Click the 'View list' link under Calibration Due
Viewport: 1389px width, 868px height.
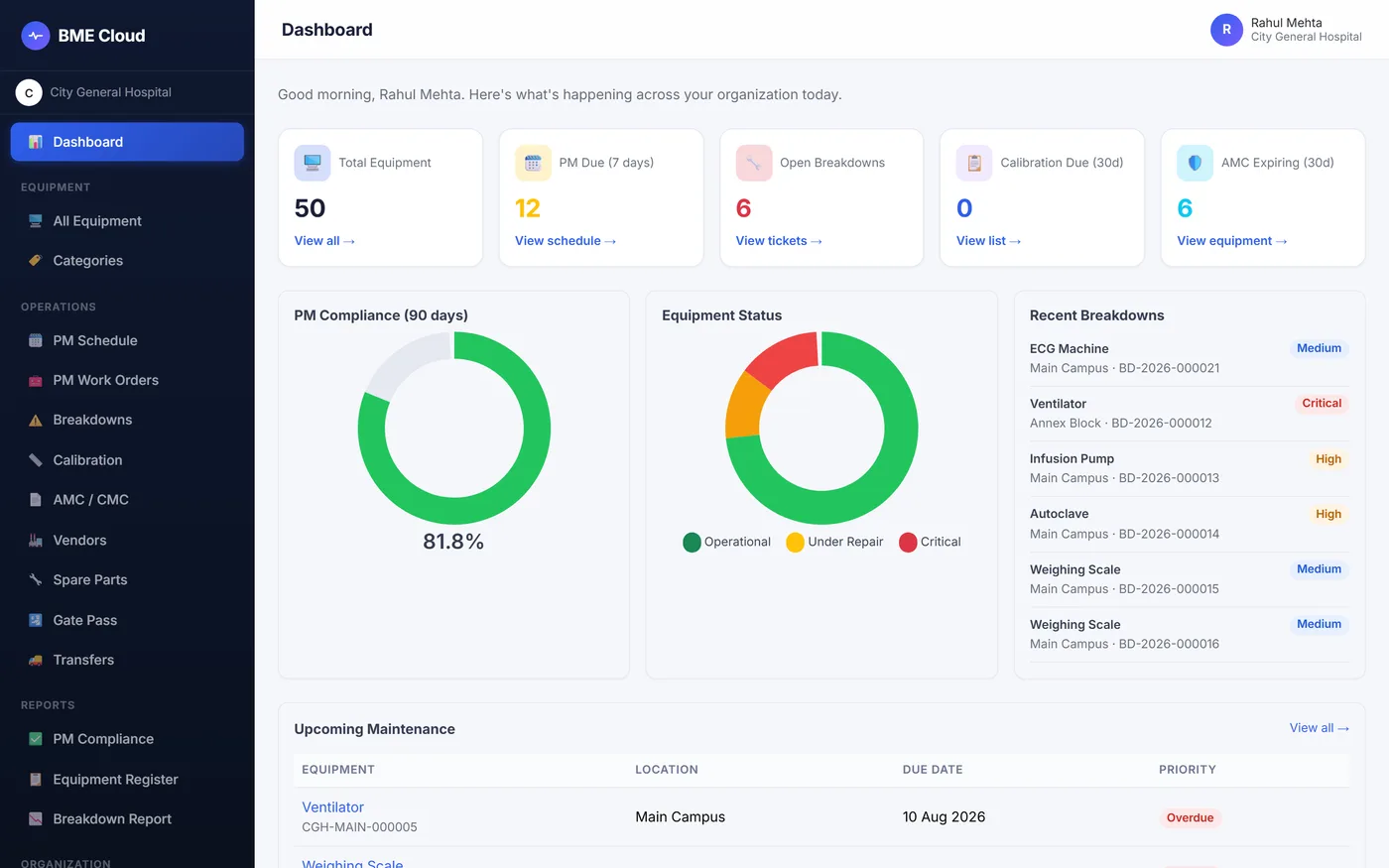point(988,241)
